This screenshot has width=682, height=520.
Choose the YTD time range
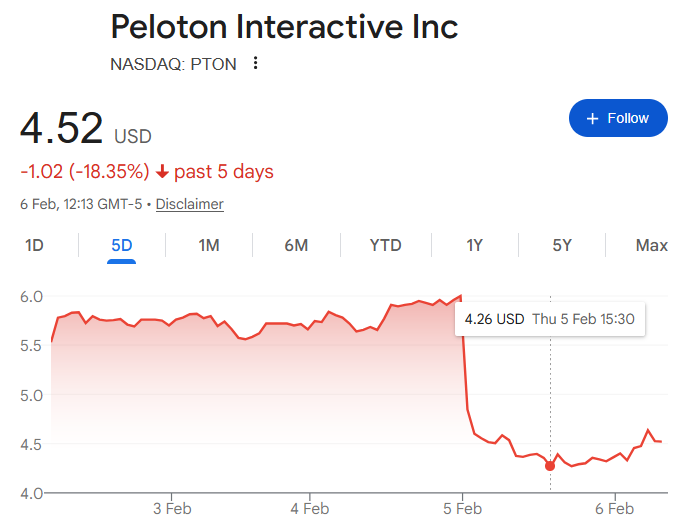coord(385,245)
